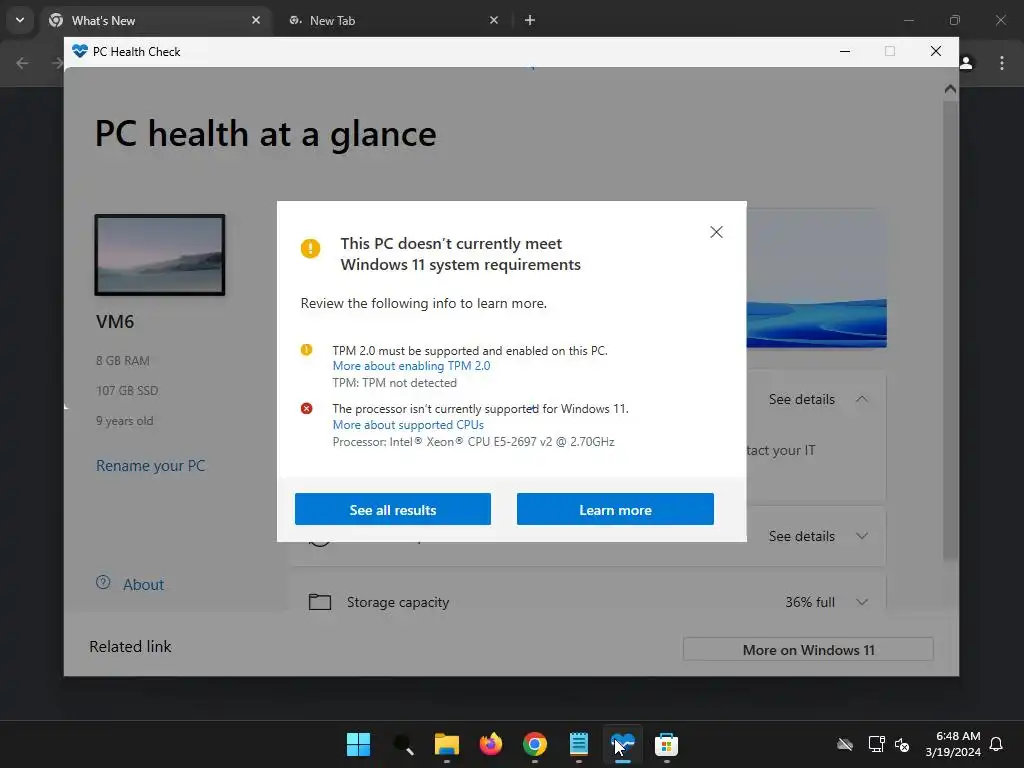This screenshot has height=768, width=1024.
Task: Close the New Tab browser tab
Action: (x=494, y=20)
